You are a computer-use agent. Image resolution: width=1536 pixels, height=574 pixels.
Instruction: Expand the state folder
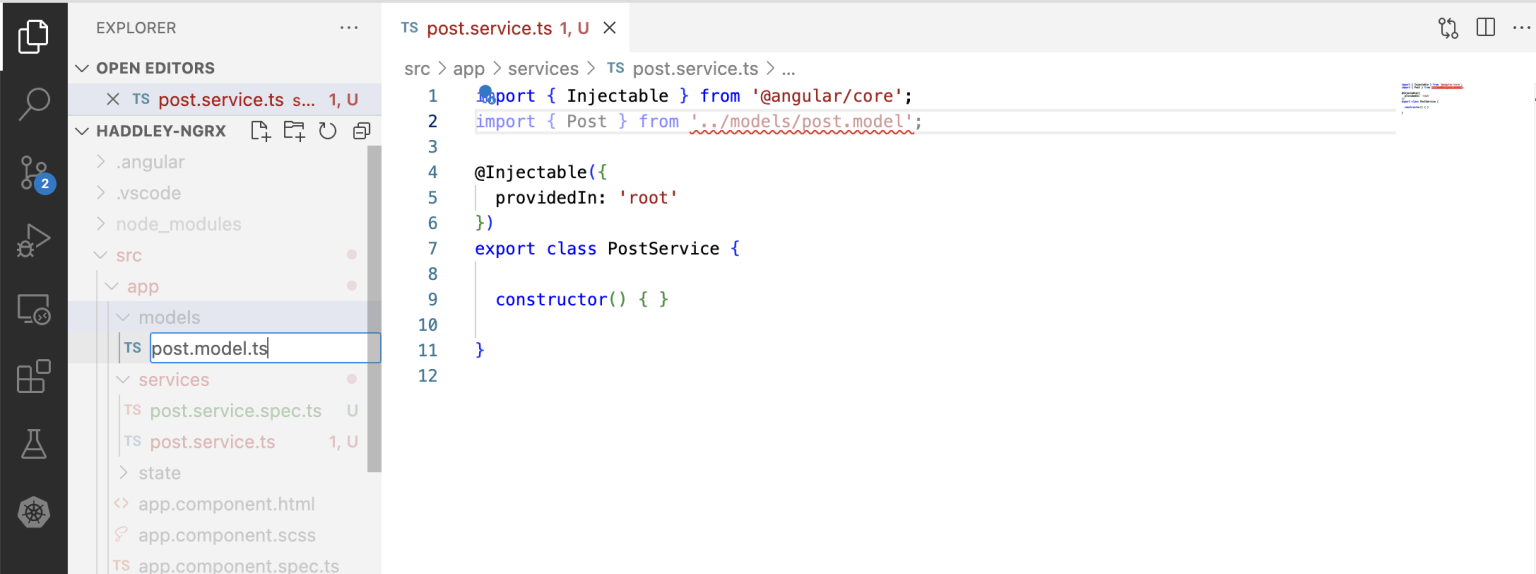click(x=159, y=473)
